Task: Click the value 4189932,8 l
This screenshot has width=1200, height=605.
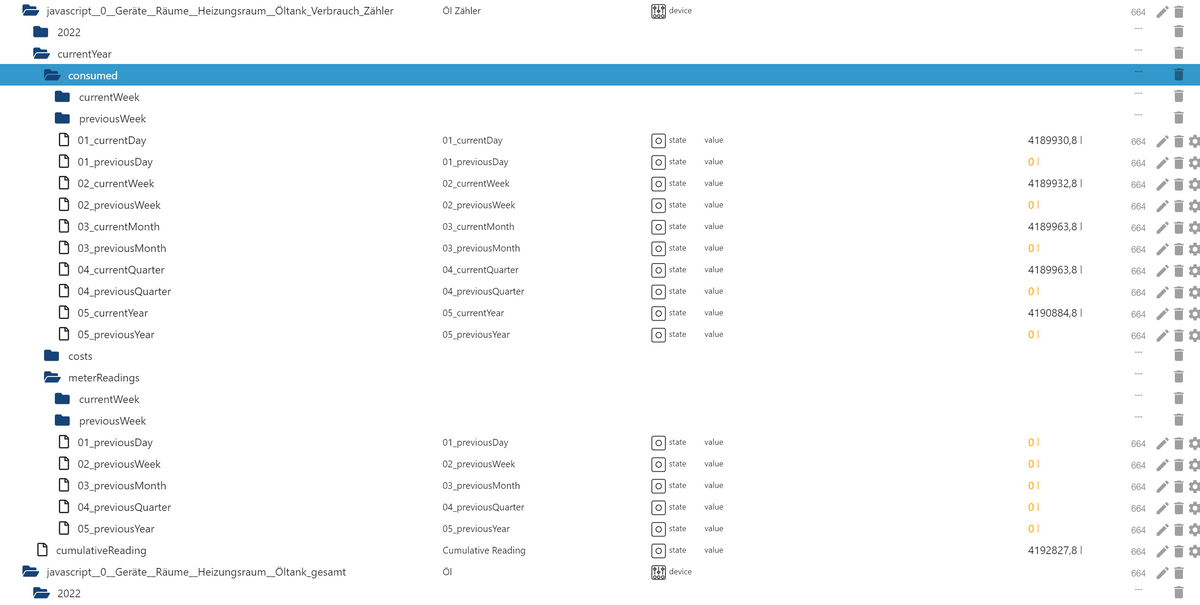Action: click(1055, 184)
